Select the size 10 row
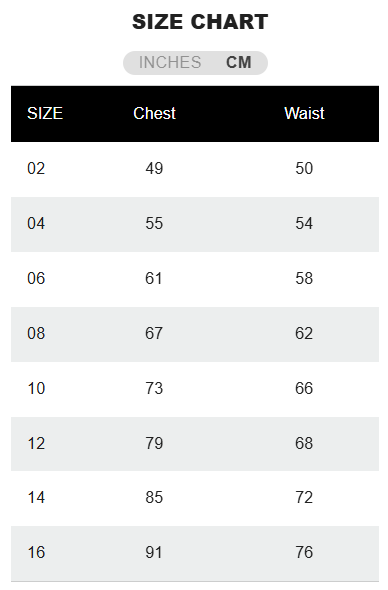The height and width of the screenshot is (590, 388). click(x=195, y=389)
